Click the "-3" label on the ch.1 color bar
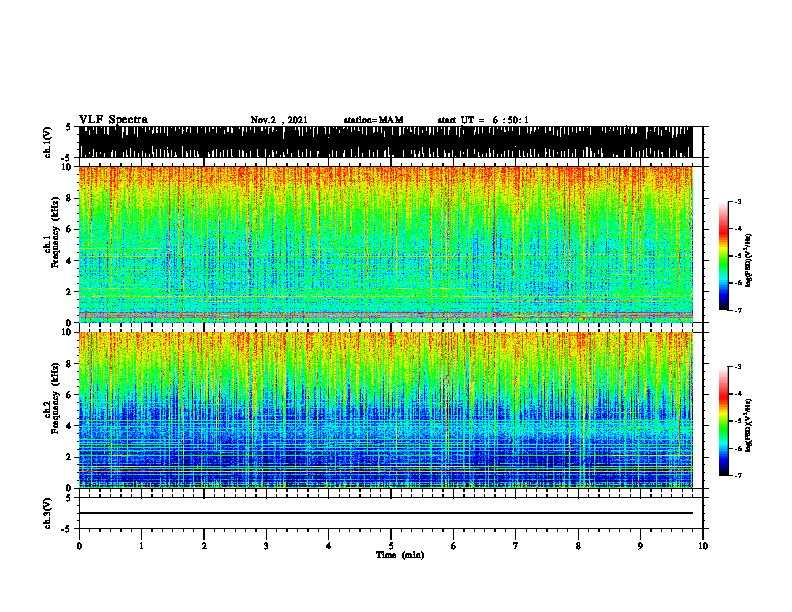 [x=738, y=201]
